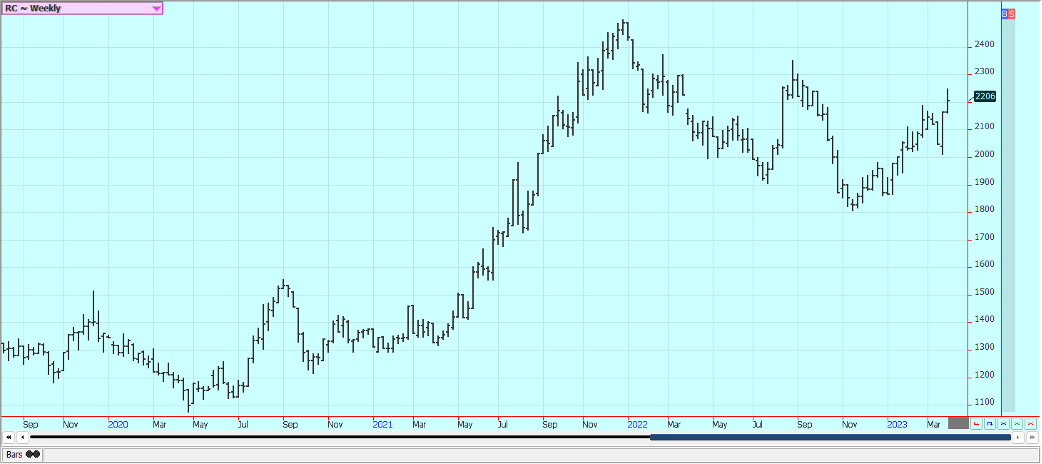Open the RC ~ Weekly symbol dropdown
The width and height of the screenshot is (1042, 464).
(x=81, y=9)
